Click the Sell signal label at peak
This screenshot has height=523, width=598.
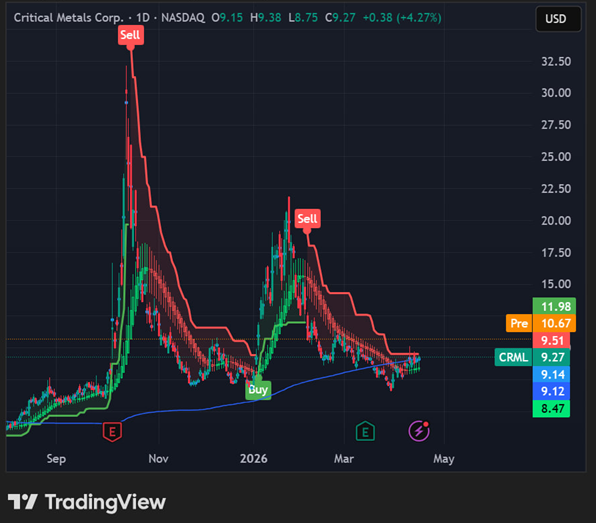[x=130, y=35]
